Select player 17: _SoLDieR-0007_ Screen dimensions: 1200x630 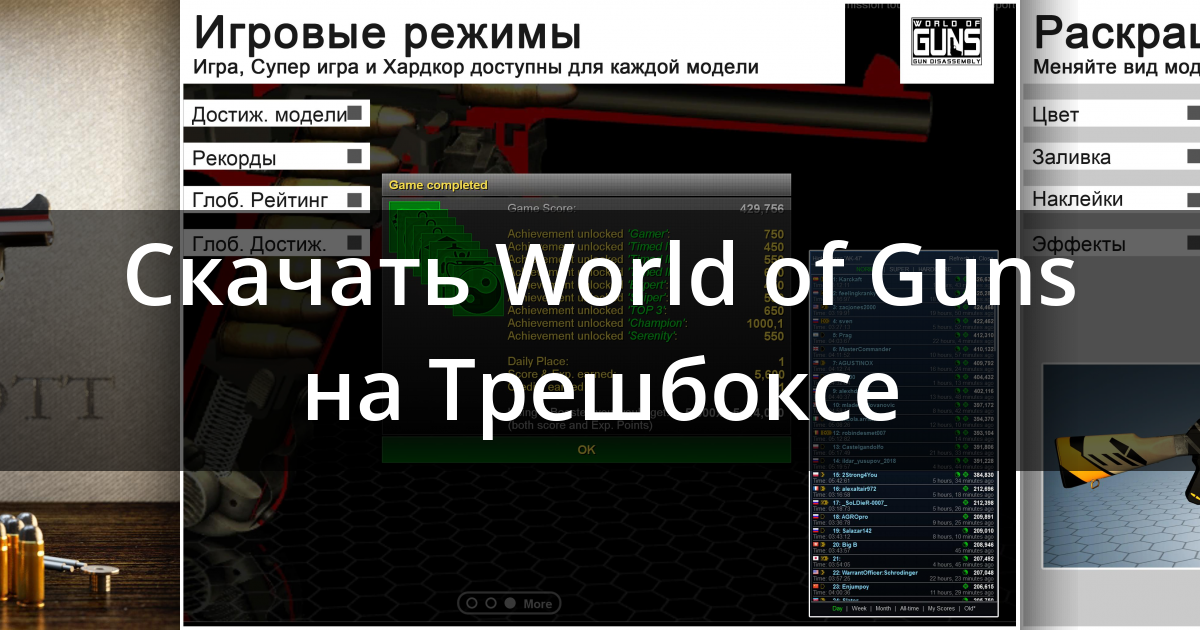coord(860,503)
